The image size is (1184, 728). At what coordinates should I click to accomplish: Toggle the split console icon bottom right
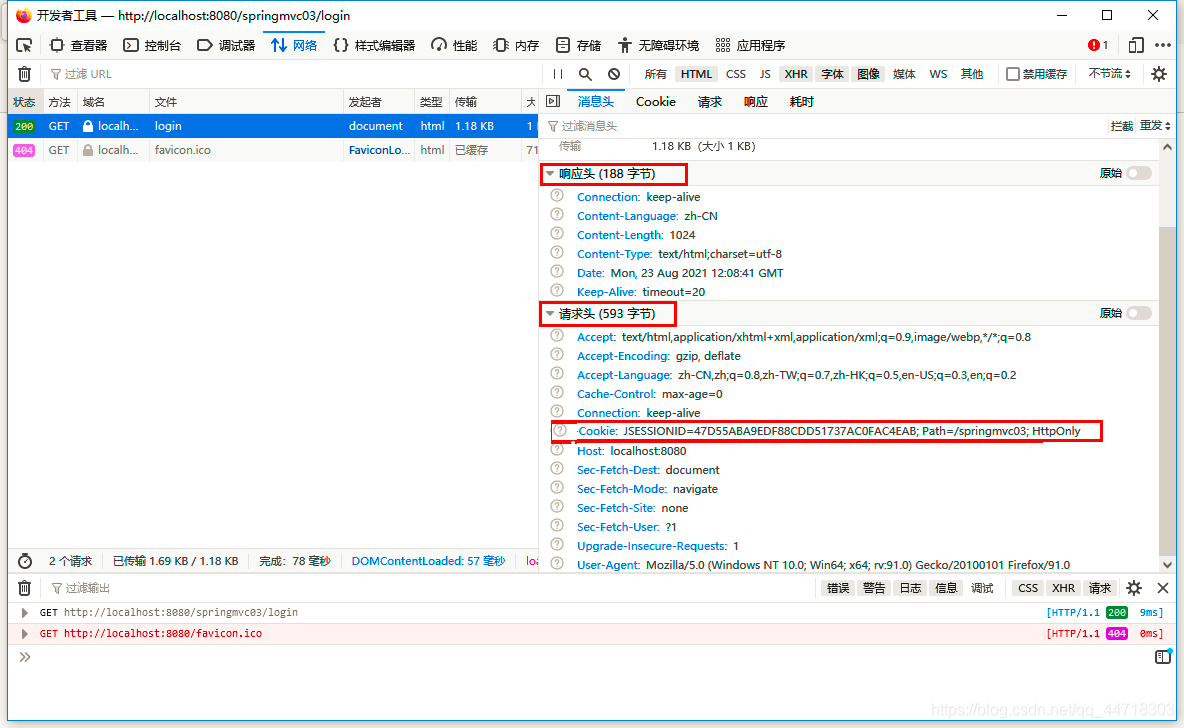pos(1162,657)
